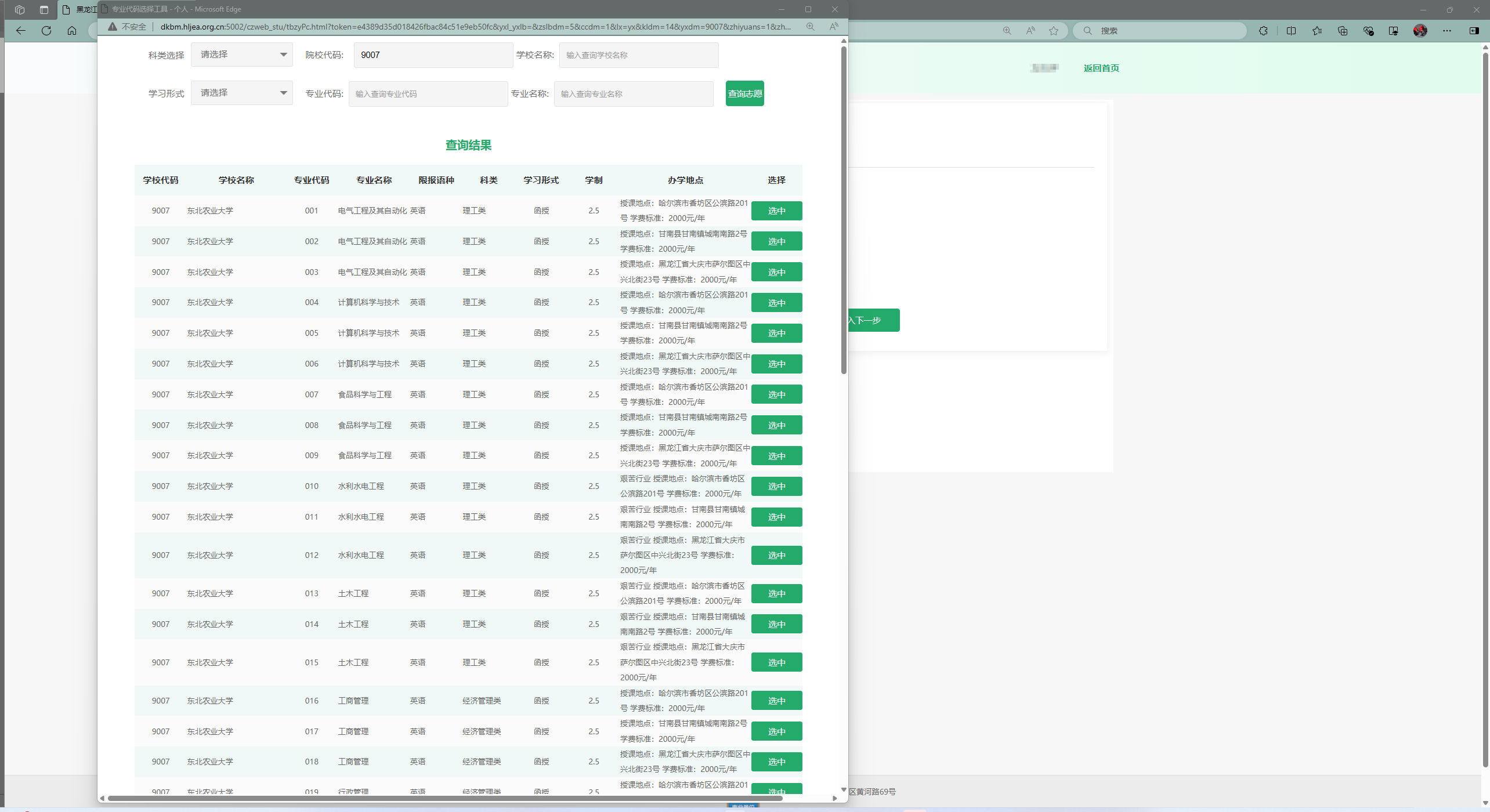This screenshot has height=812, width=1490.
Task: Click the 学校名称 search input field
Action: click(x=638, y=55)
